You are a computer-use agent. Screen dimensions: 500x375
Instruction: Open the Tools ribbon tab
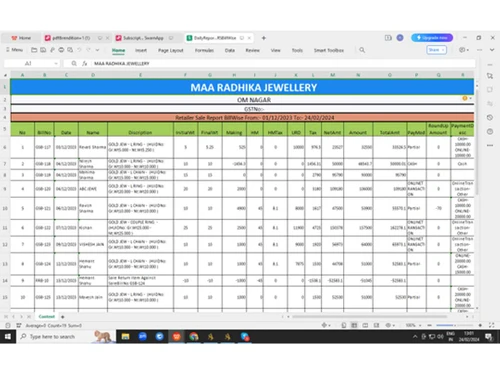(297, 50)
